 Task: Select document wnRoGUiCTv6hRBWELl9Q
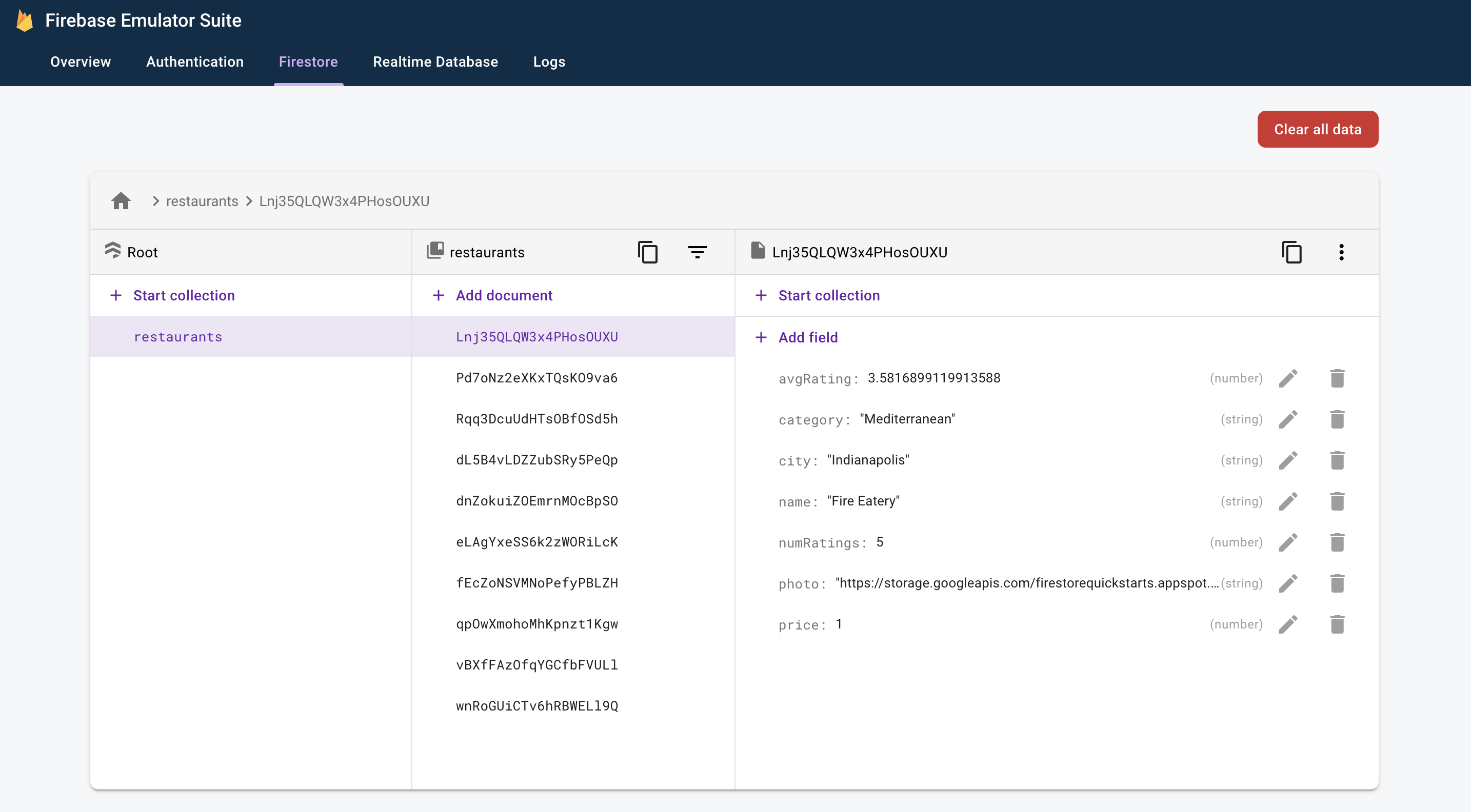(x=537, y=705)
